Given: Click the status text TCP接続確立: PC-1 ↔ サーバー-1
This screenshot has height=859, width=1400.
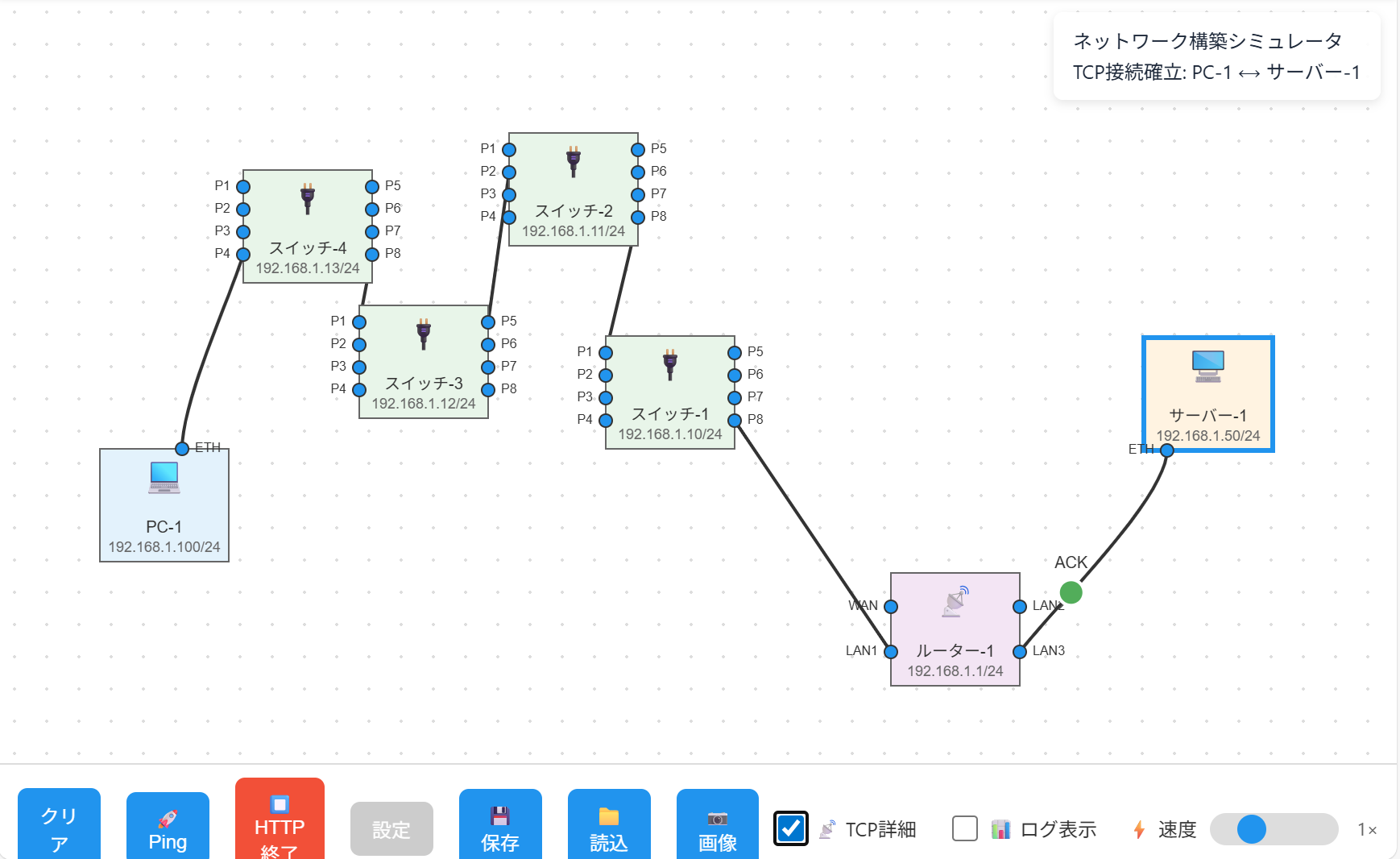Looking at the screenshot, I should (1216, 73).
